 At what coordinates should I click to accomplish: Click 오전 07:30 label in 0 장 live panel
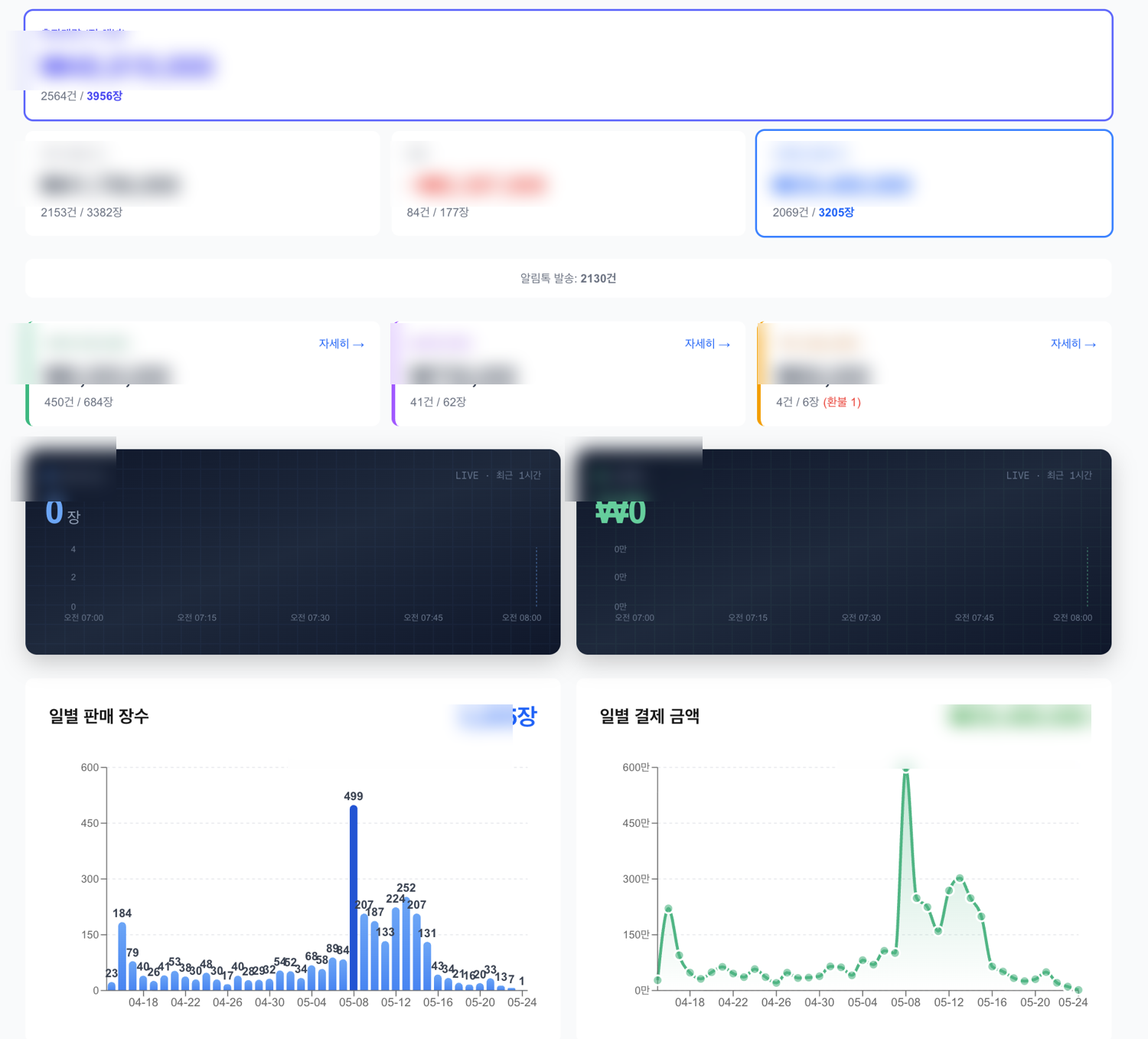click(x=310, y=618)
